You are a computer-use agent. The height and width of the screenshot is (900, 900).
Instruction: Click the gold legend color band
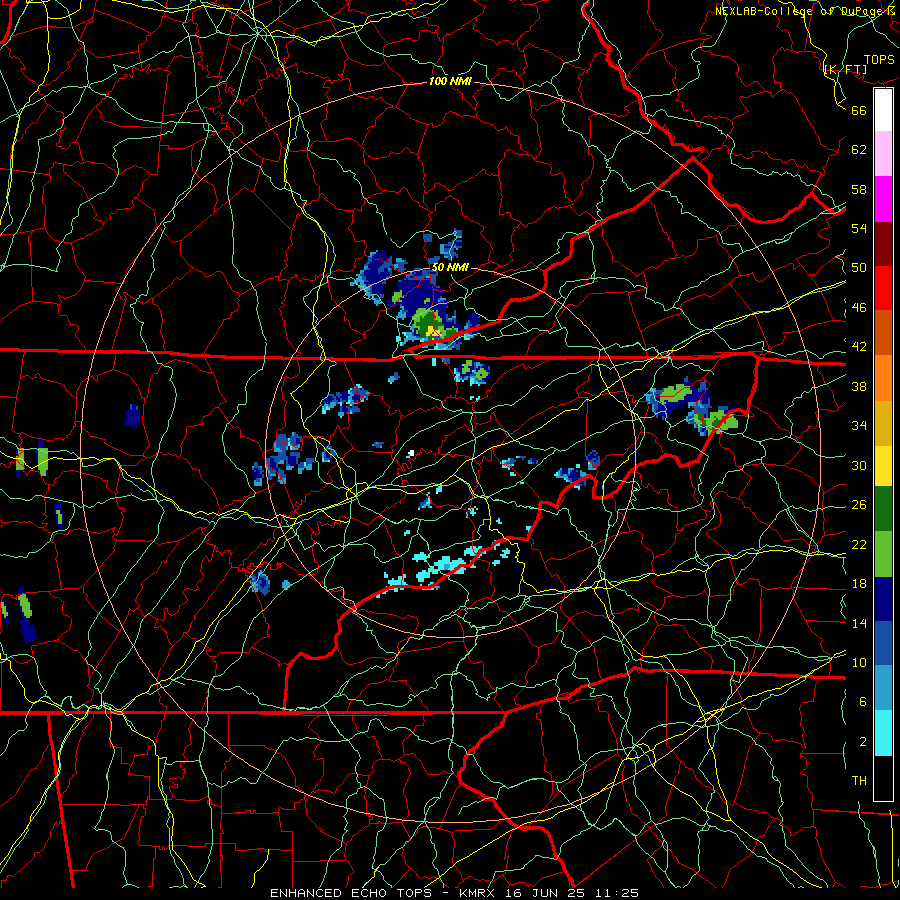coord(883,422)
